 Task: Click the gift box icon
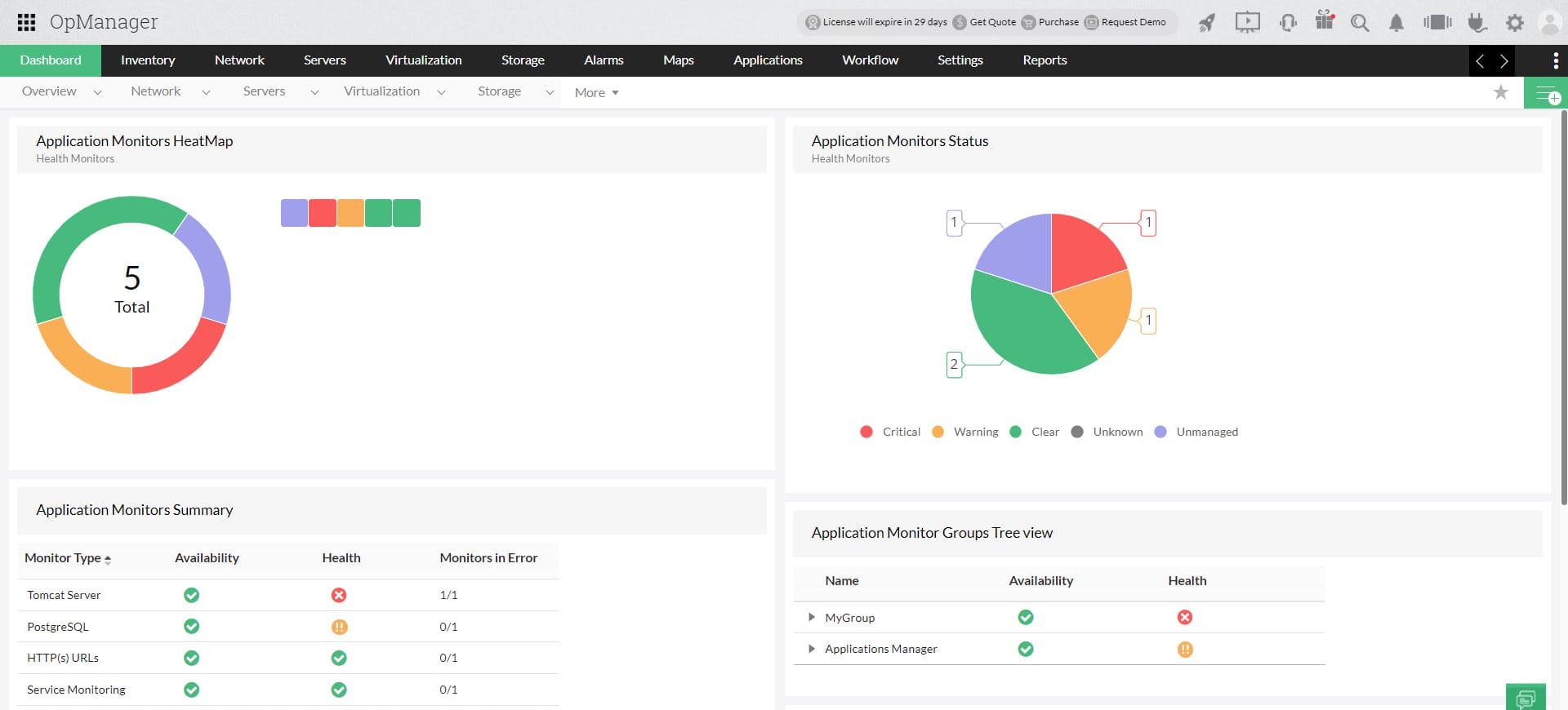1324,21
